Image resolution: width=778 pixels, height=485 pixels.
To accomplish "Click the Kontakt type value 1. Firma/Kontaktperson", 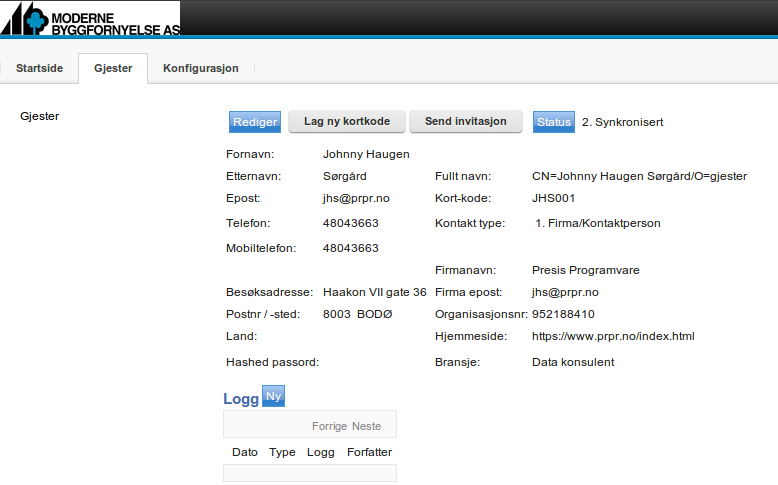I will (x=598, y=223).
